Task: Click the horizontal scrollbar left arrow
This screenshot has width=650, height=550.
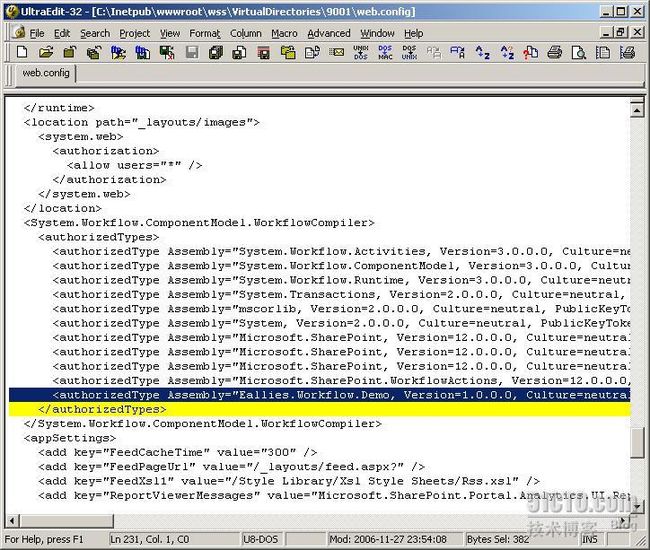Action: pos(12,520)
